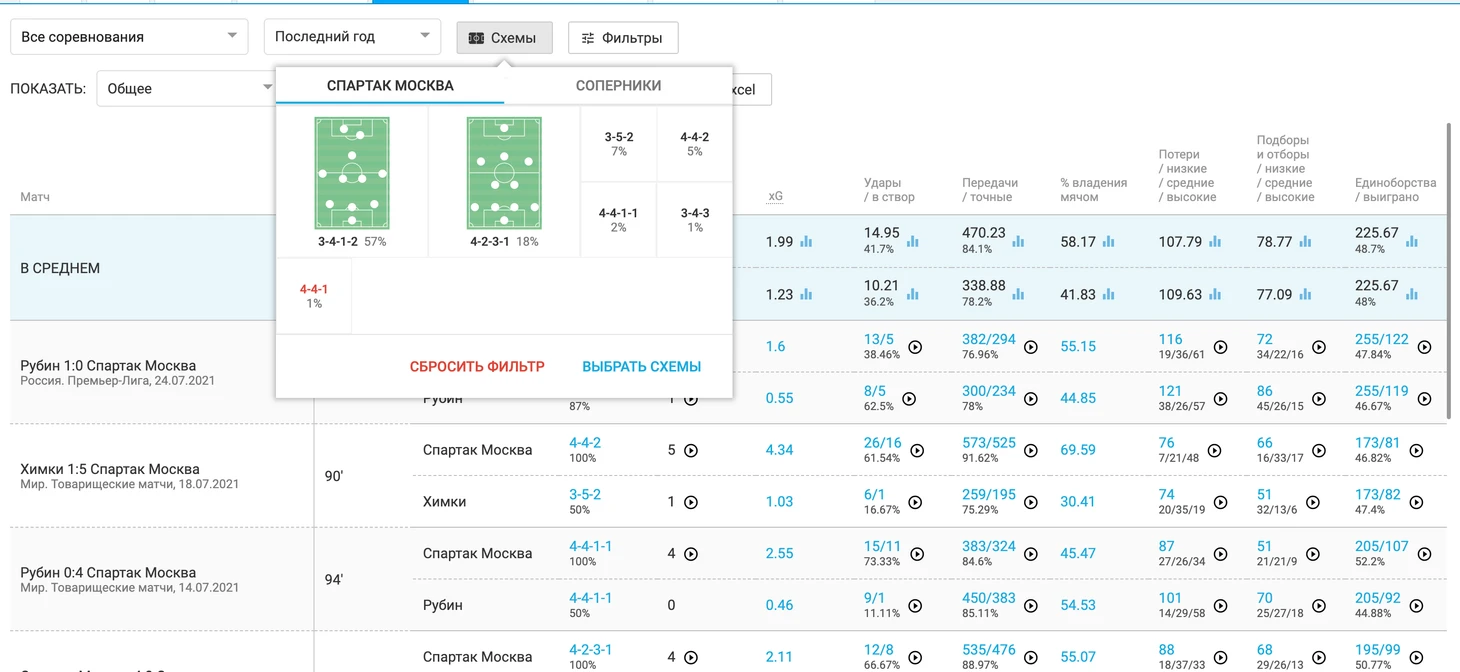Toggle the red 4-4-1 formation tile

[314, 296]
